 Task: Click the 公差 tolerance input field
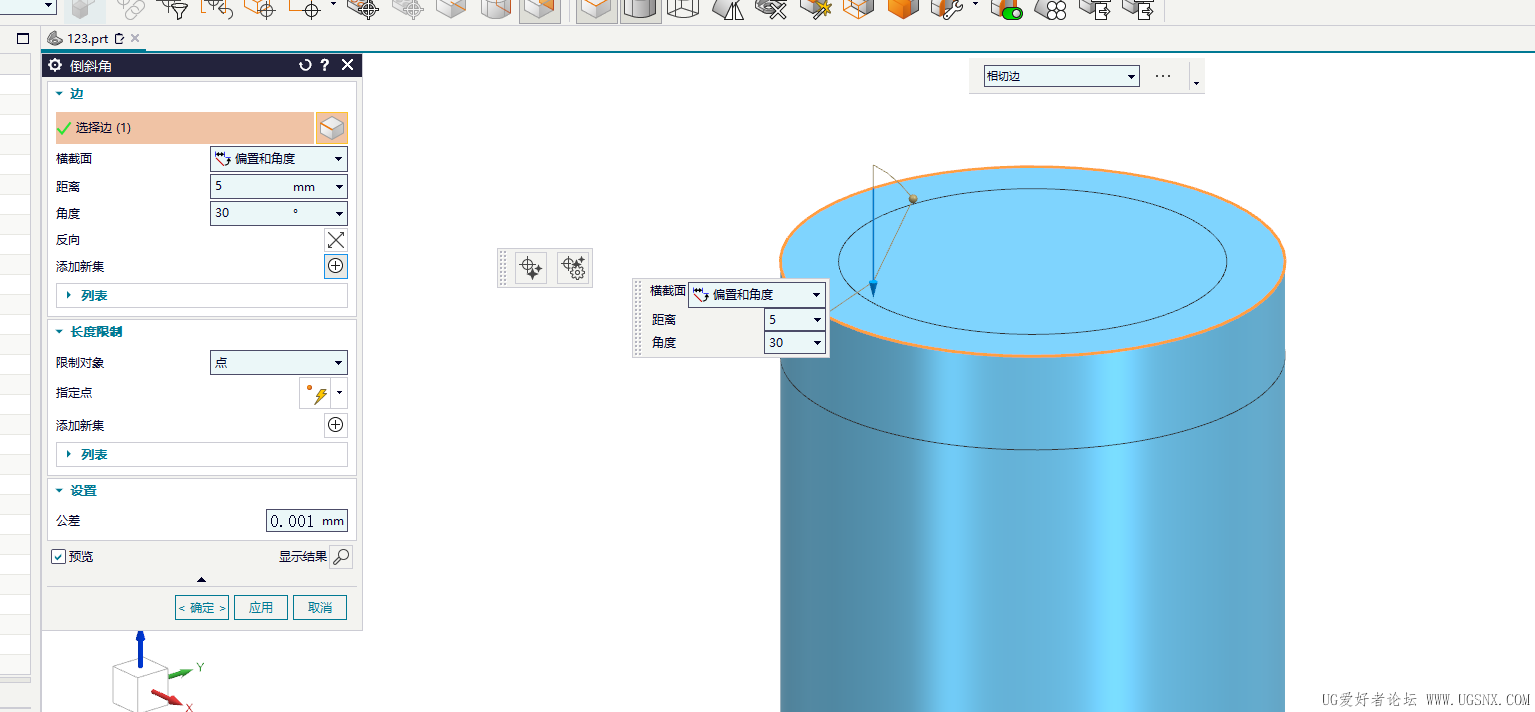click(307, 521)
